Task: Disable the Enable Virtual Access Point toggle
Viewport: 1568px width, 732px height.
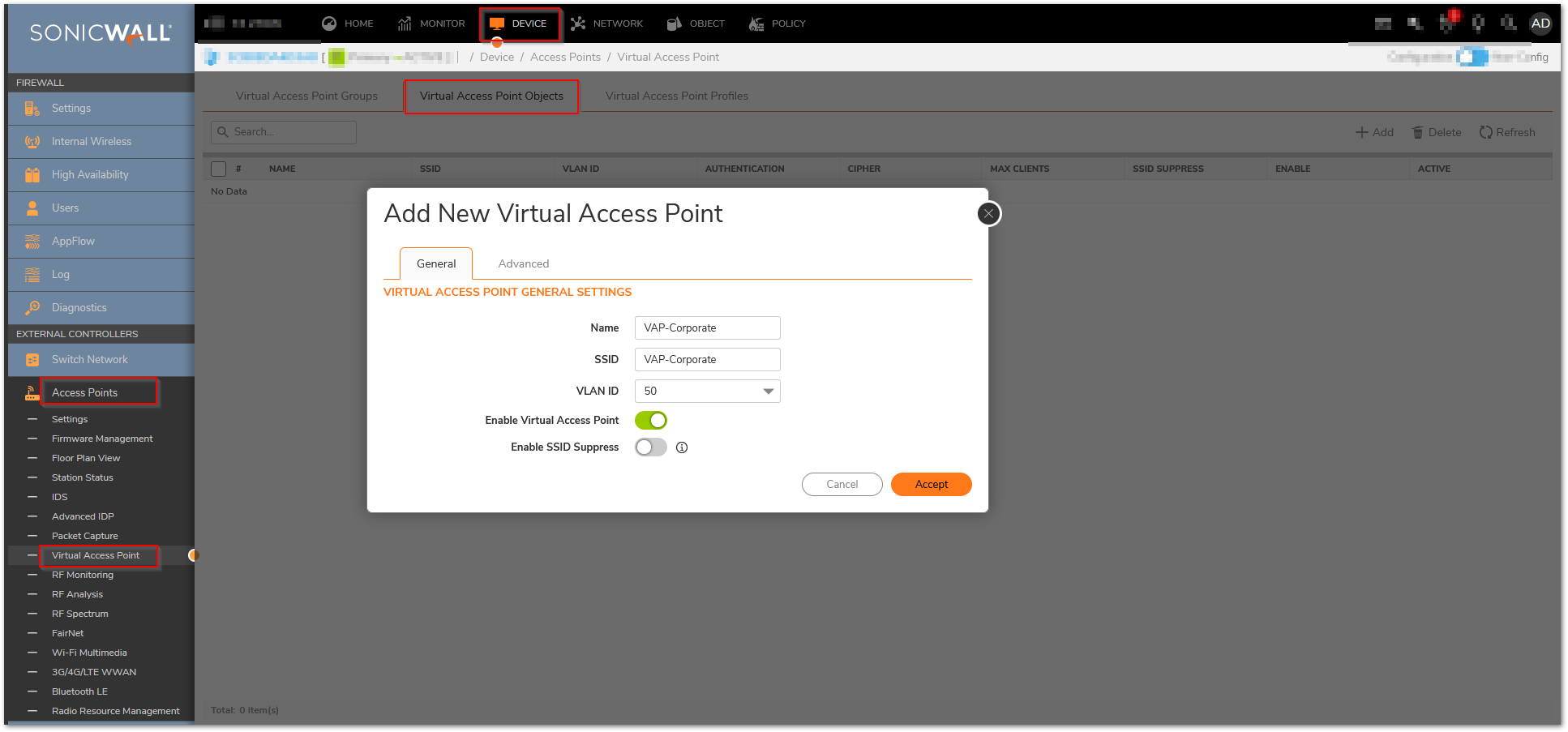Action: (x=650, y=421)
